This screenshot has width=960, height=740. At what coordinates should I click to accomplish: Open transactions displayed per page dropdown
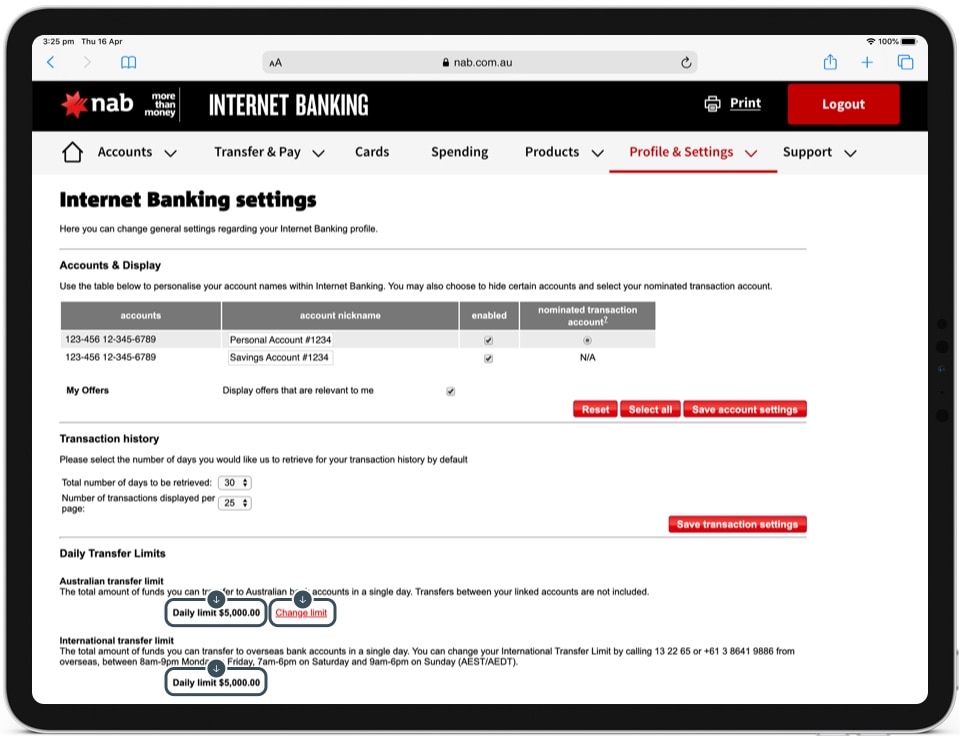click(x=236, y=503)
